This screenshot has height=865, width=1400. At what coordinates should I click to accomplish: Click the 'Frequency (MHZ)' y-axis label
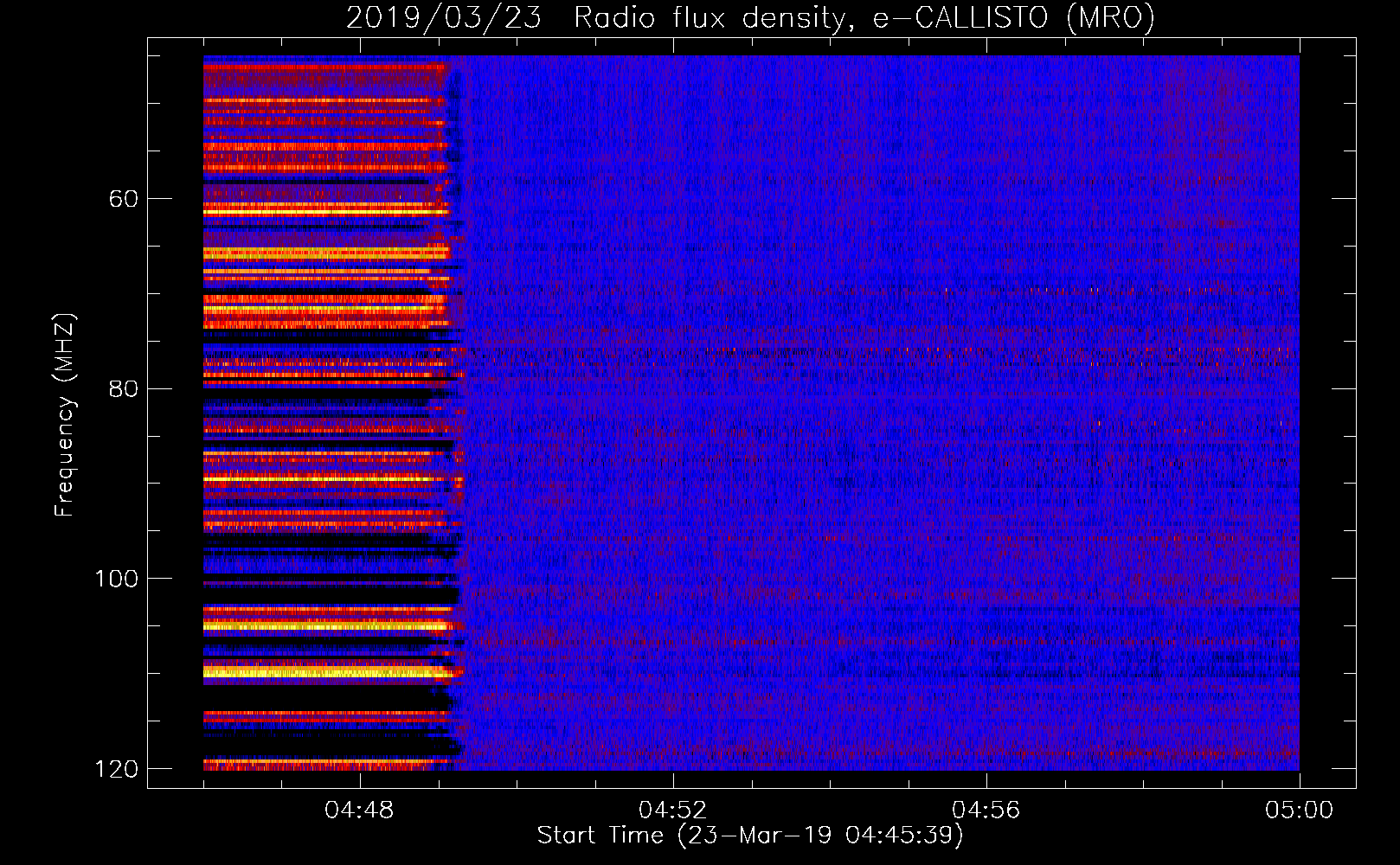click(65, 415)
